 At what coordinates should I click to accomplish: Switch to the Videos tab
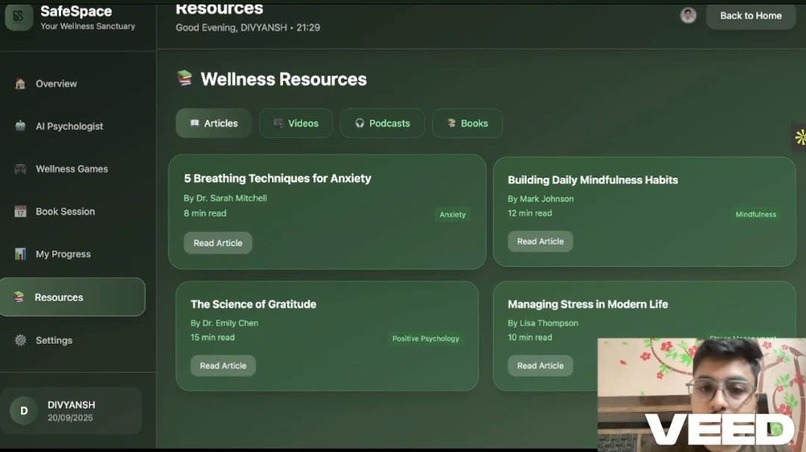[x=296, y=123]
